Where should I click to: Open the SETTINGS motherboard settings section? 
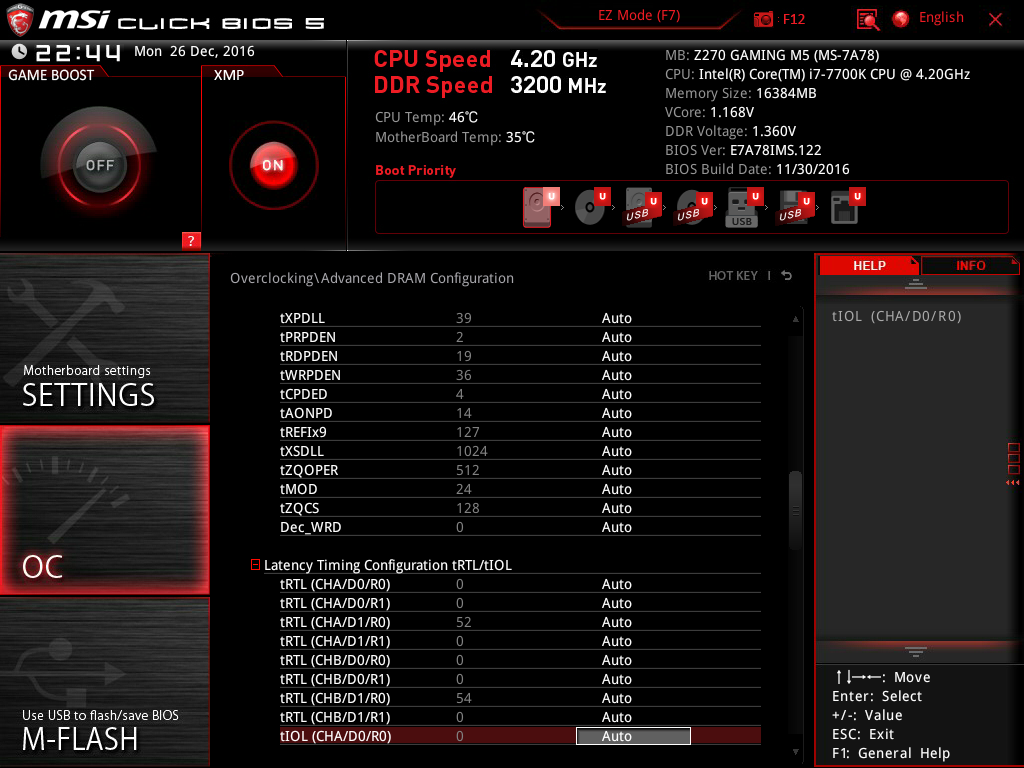[104, 338]
